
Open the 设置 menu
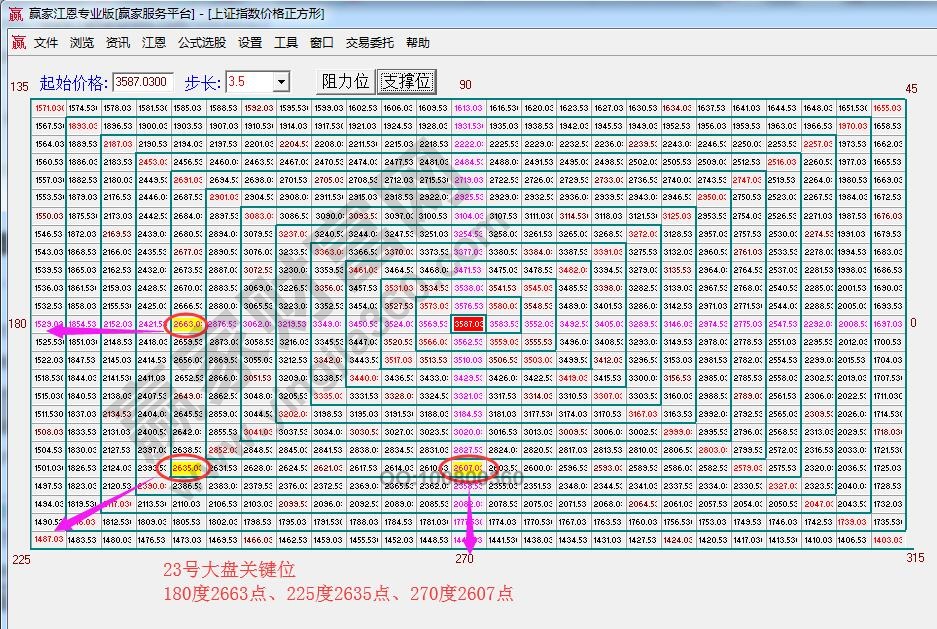pos(248,42)
